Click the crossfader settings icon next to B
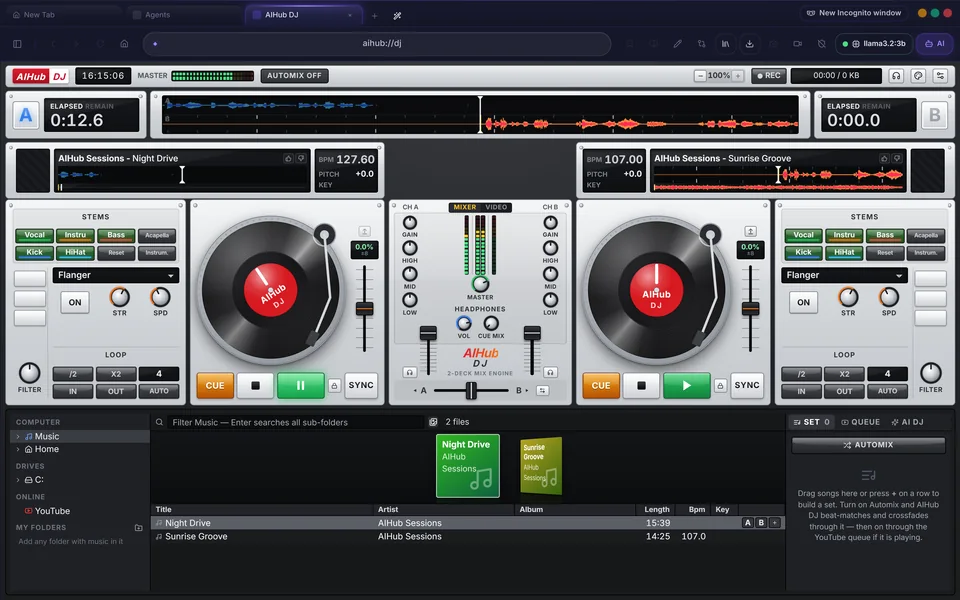This screenshot has height=600, width=960. tap(542, 390)
